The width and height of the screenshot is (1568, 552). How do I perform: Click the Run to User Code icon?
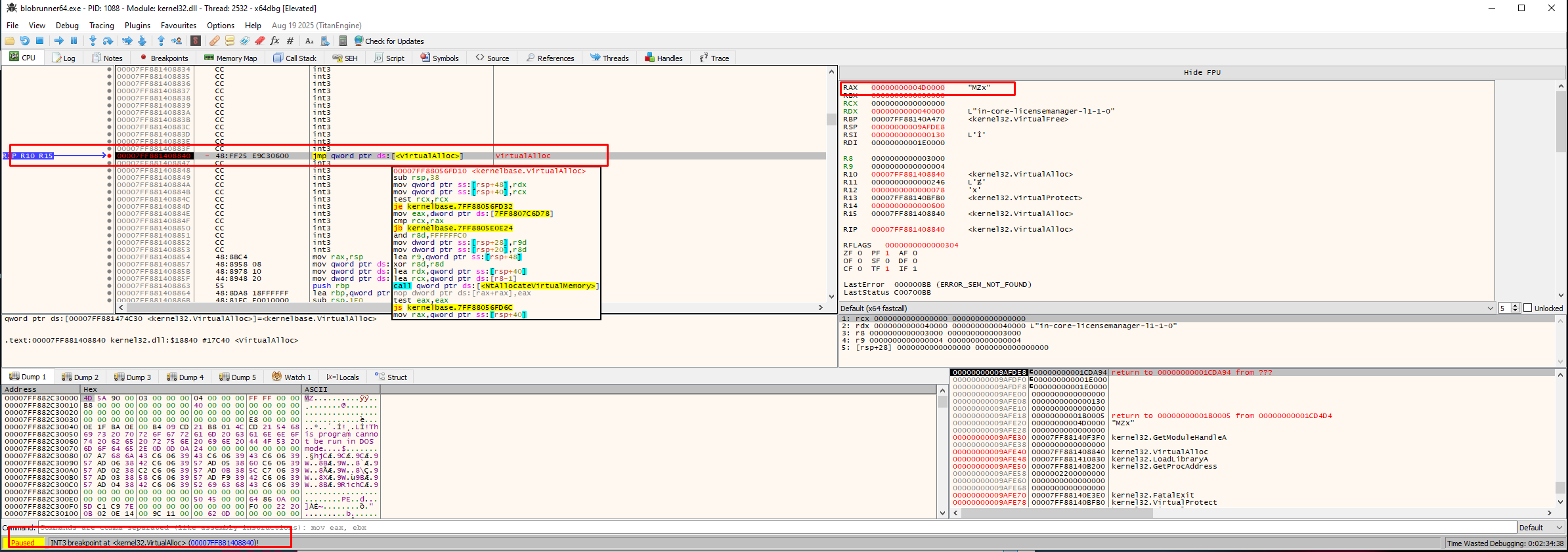pyautogui.click(x=176, y=41)
